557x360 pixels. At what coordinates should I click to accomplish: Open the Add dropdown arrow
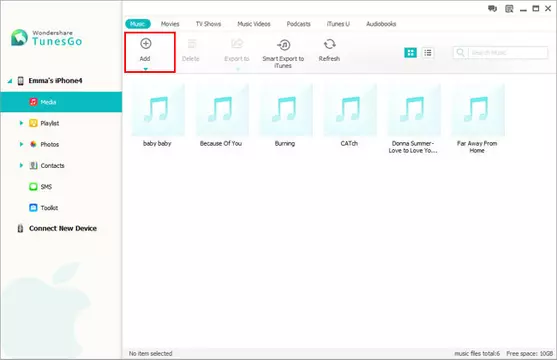coord(146,69)
